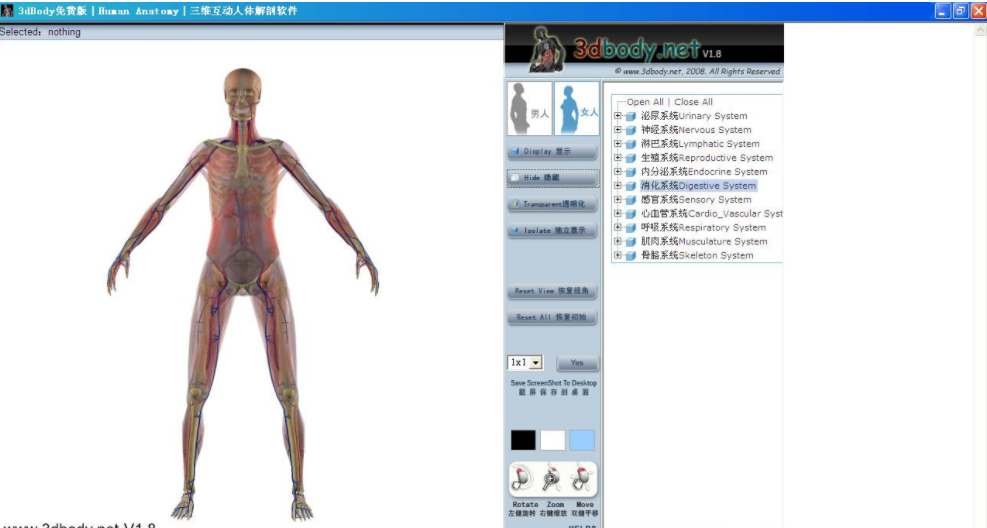Viewport: 987px width, 528px height.
Task: Click the skull of the 3D body model
Action: coord(242,94)
